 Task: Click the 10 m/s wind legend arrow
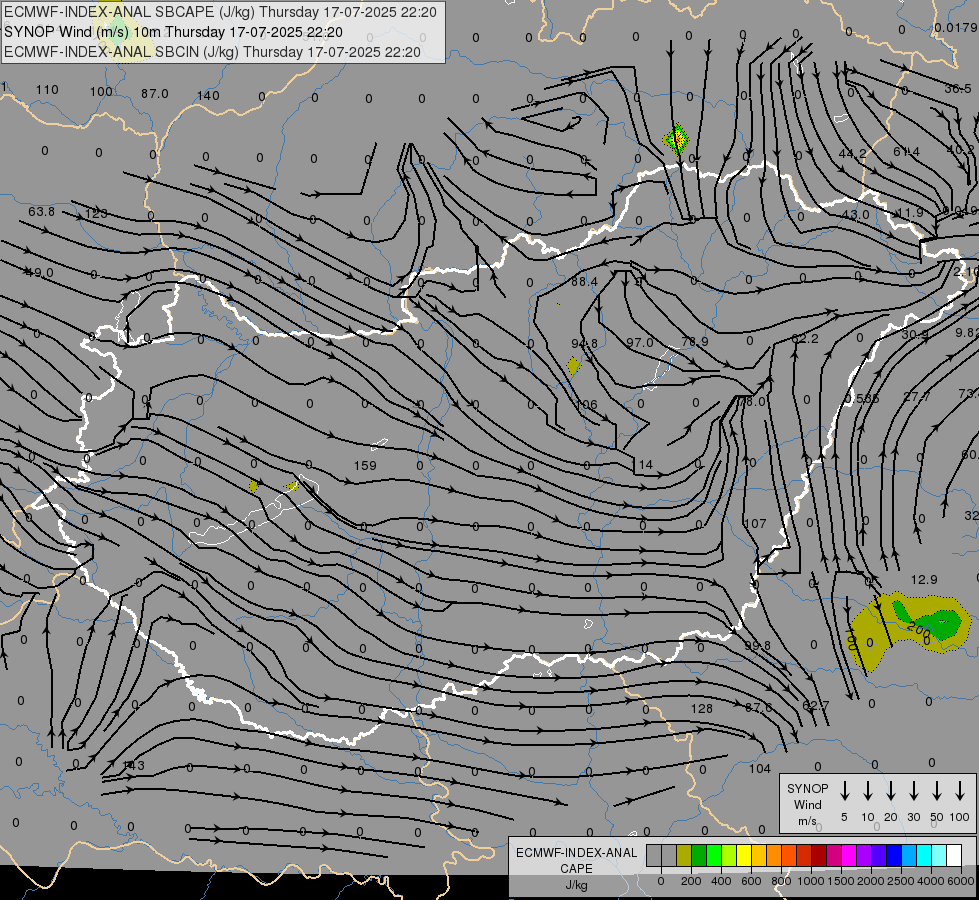coord(868,790)
